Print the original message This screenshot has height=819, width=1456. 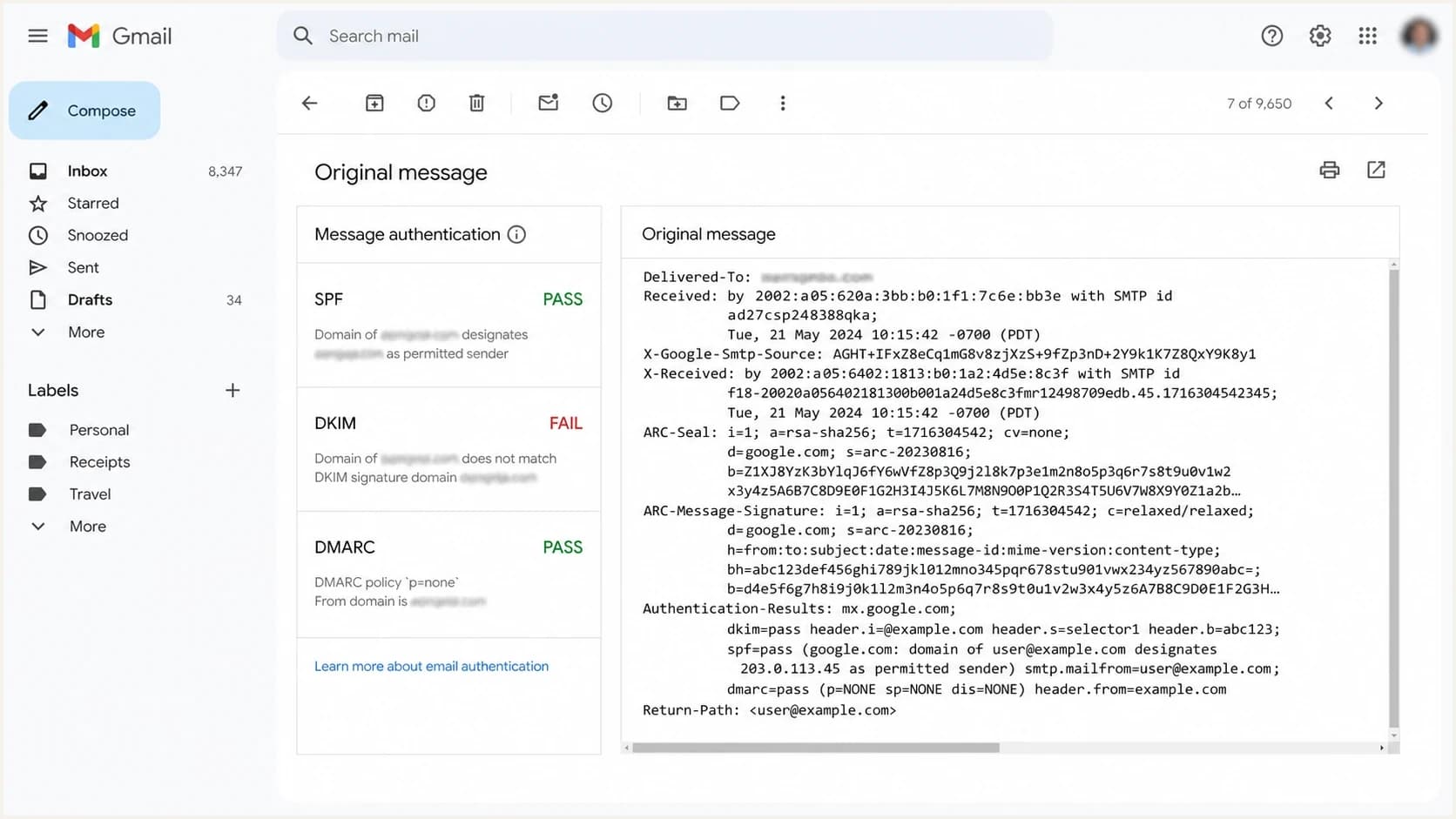[x=1329, y=170]
